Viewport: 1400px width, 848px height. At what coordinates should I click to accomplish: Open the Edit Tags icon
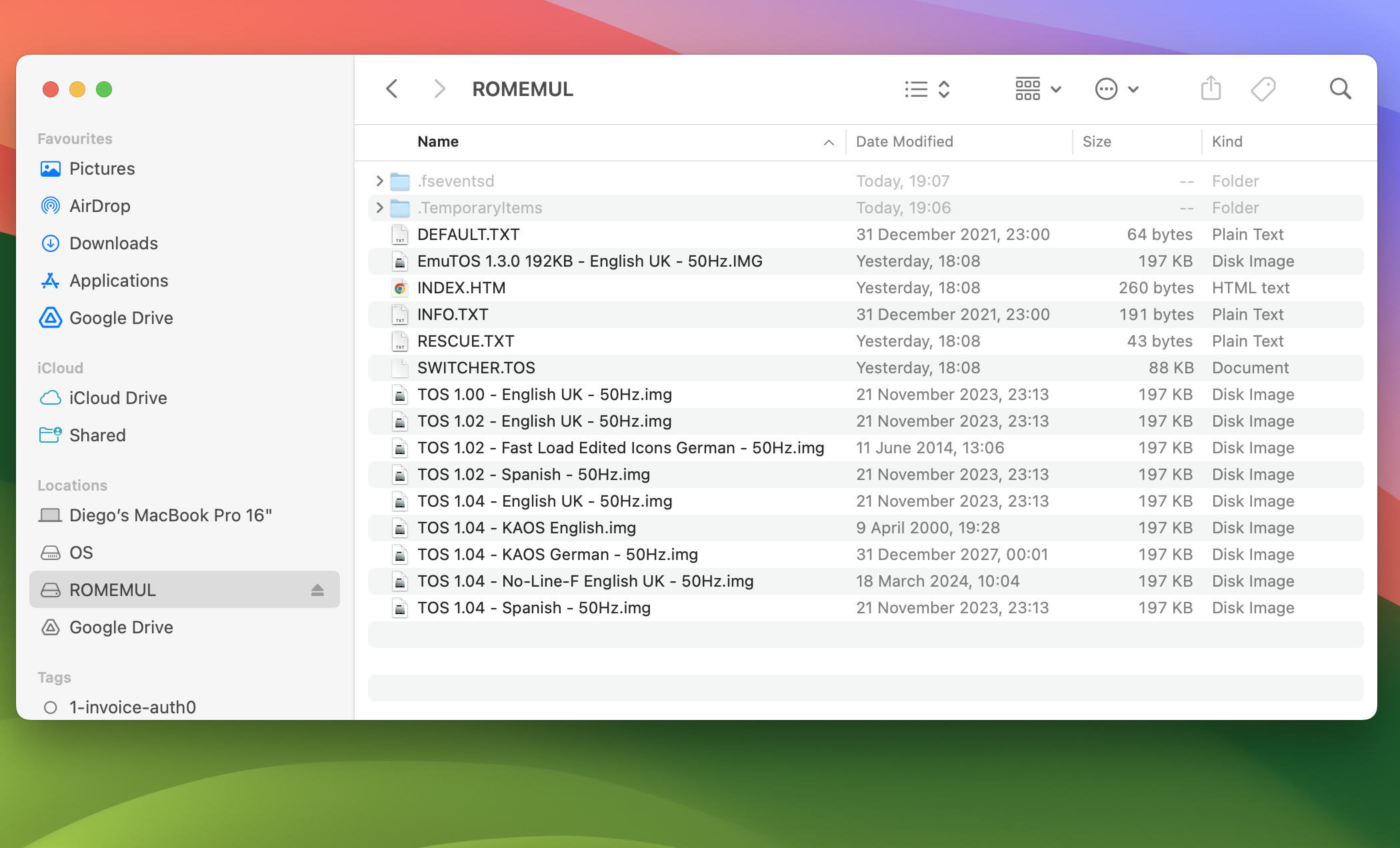(1263, 89)
